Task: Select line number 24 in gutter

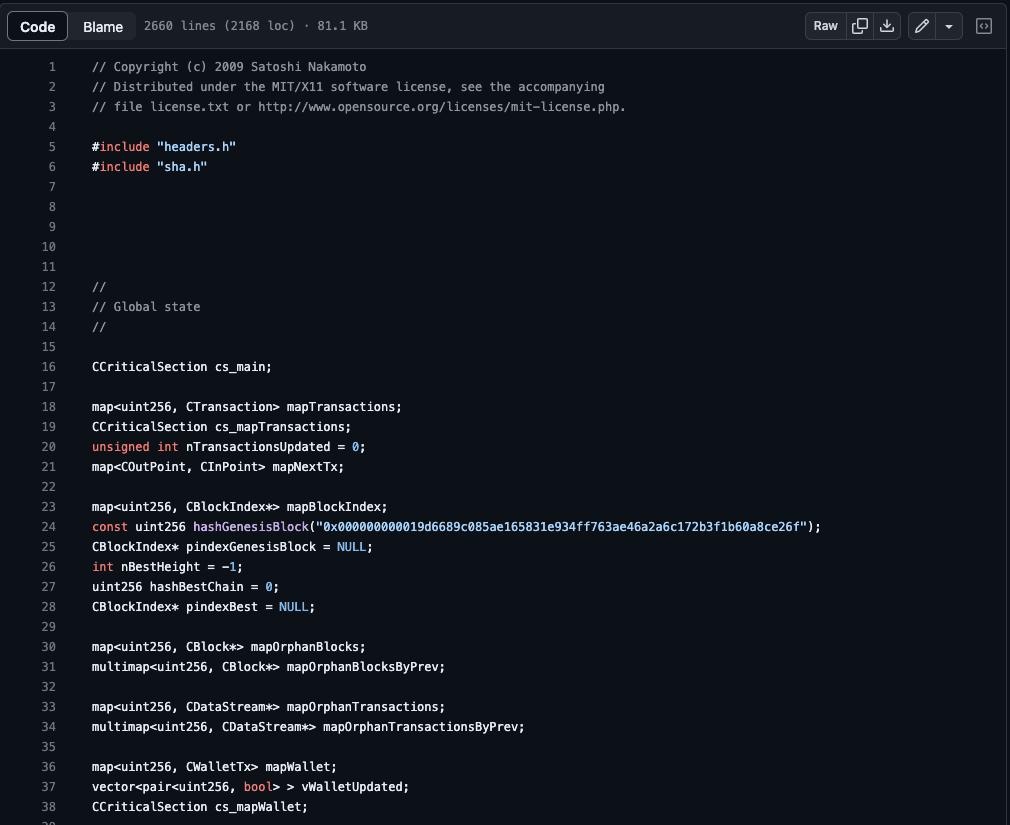Action: click(49, 527)
